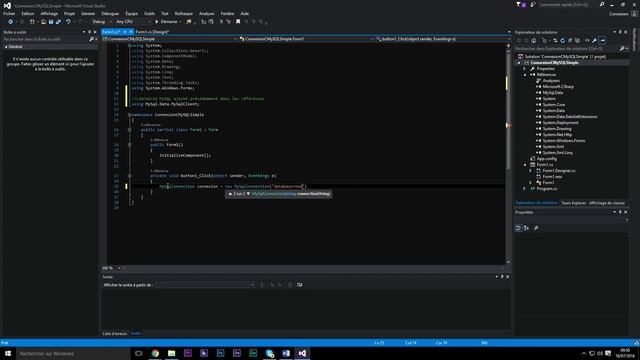Toggle auto-hide pin on Properties panel

(620, 212)
